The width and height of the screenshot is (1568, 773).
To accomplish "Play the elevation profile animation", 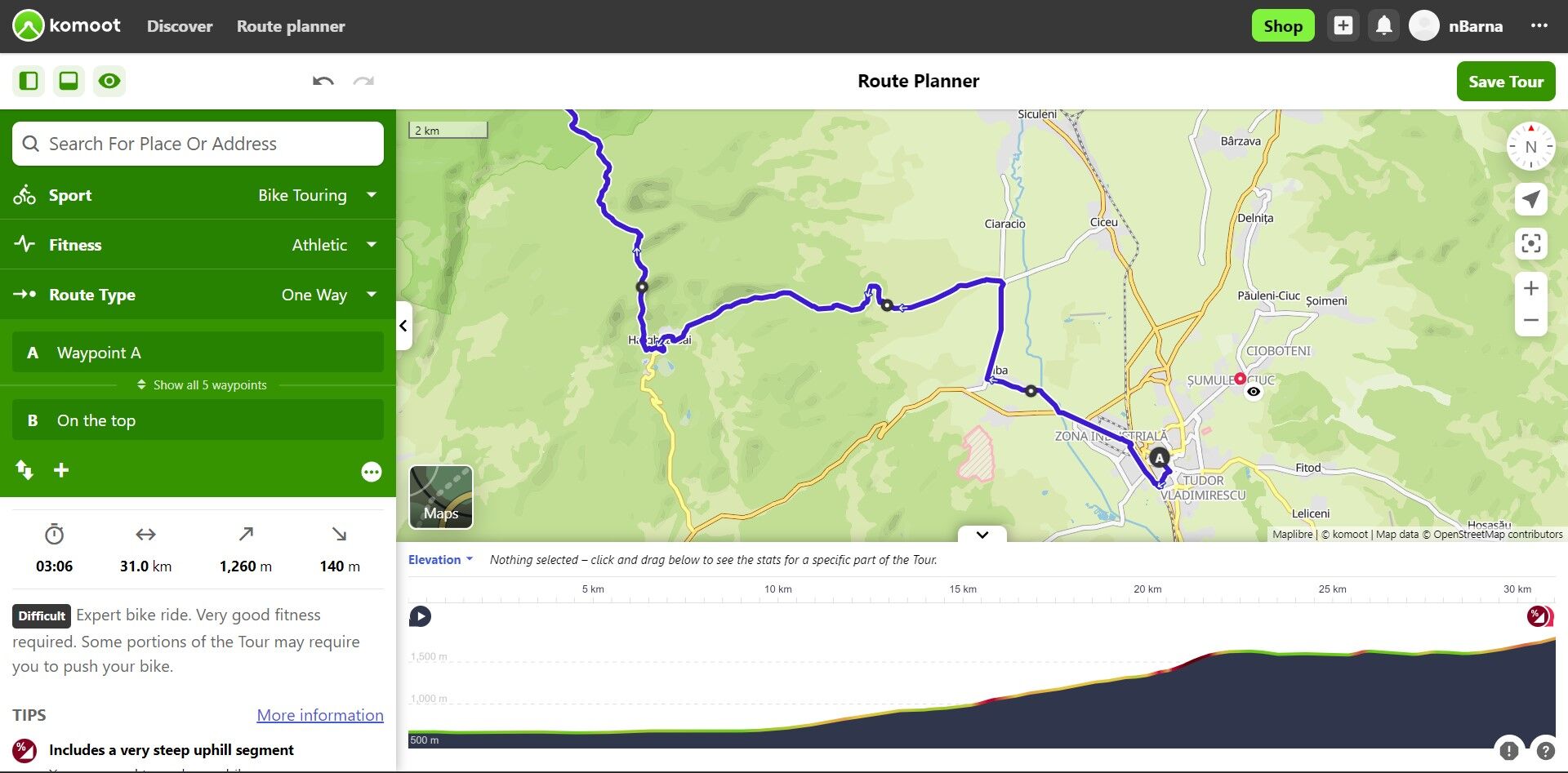I will tap(420, 616).
